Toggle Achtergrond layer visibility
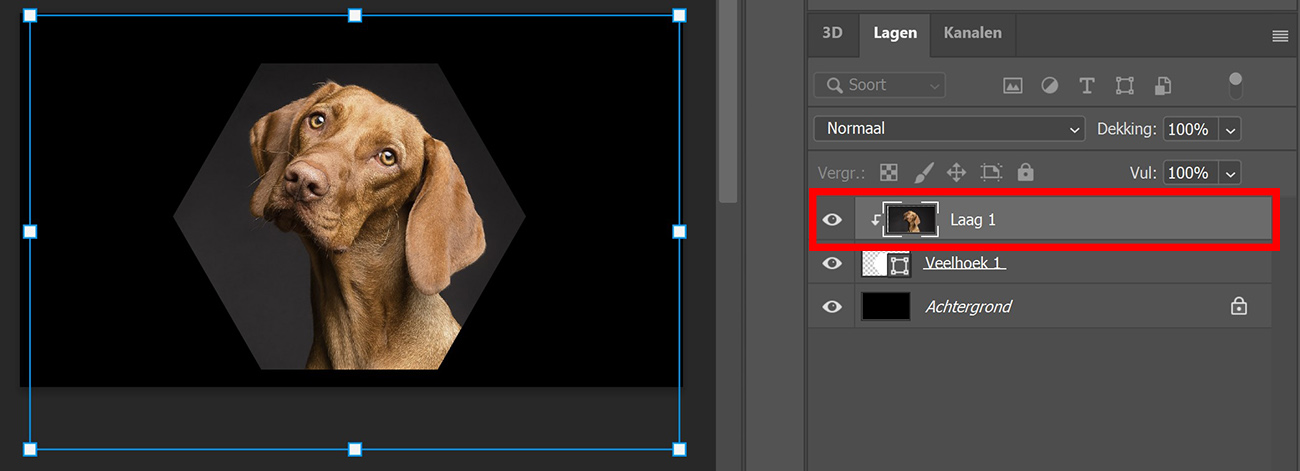The width and height of the screenshot is (1300, 471). pos(832,307)
